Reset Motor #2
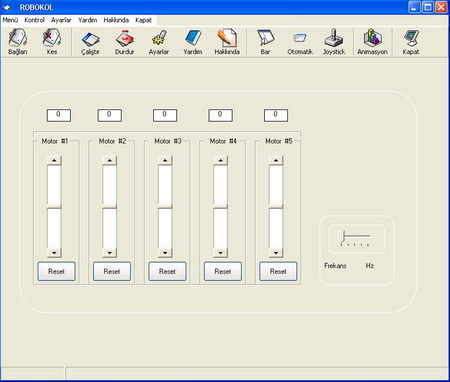The width and height of the screenshot is (450, 382). (x=112, y=271)
